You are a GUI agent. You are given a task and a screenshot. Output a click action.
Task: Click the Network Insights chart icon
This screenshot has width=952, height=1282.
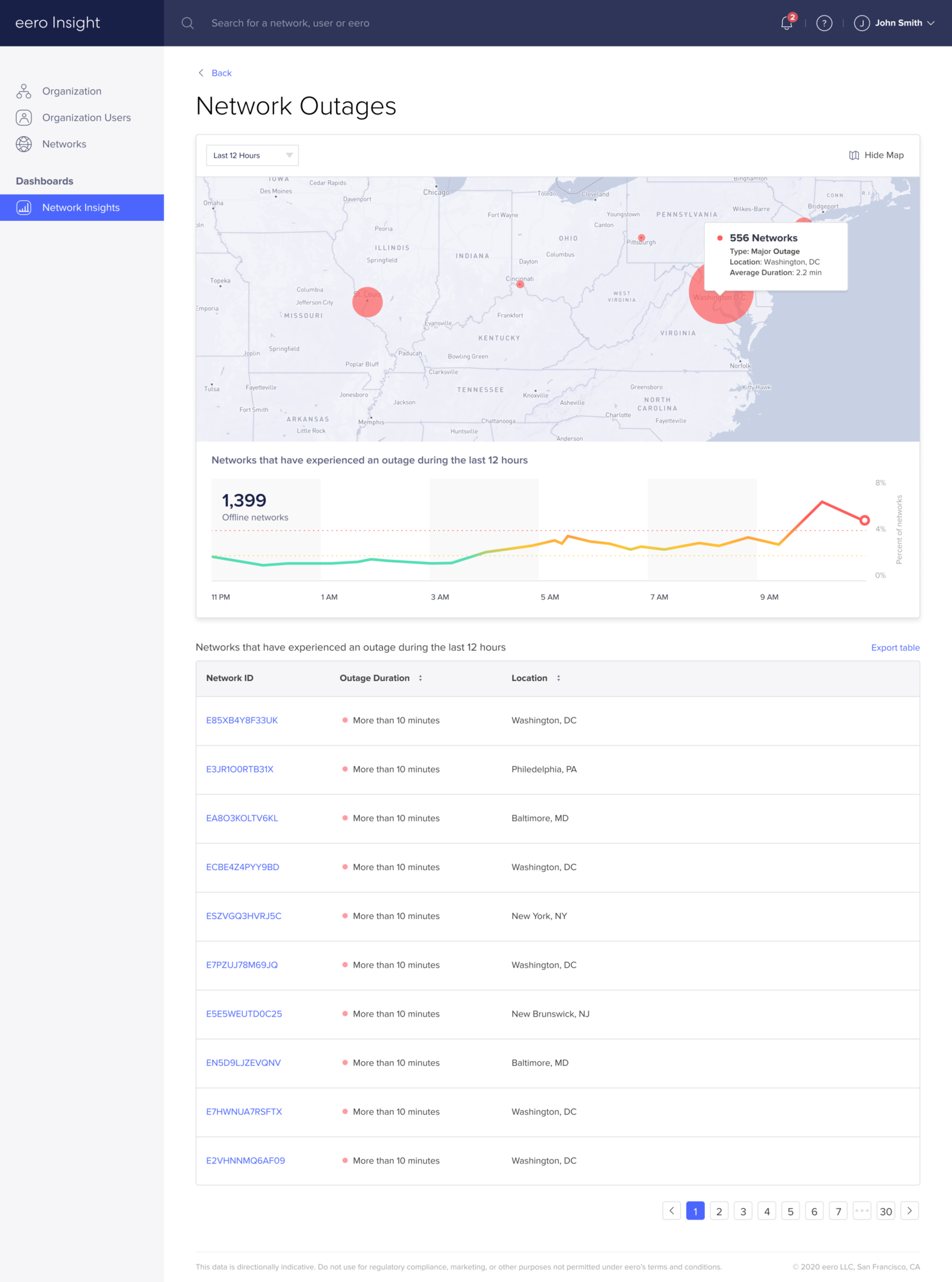pos(24,208)
